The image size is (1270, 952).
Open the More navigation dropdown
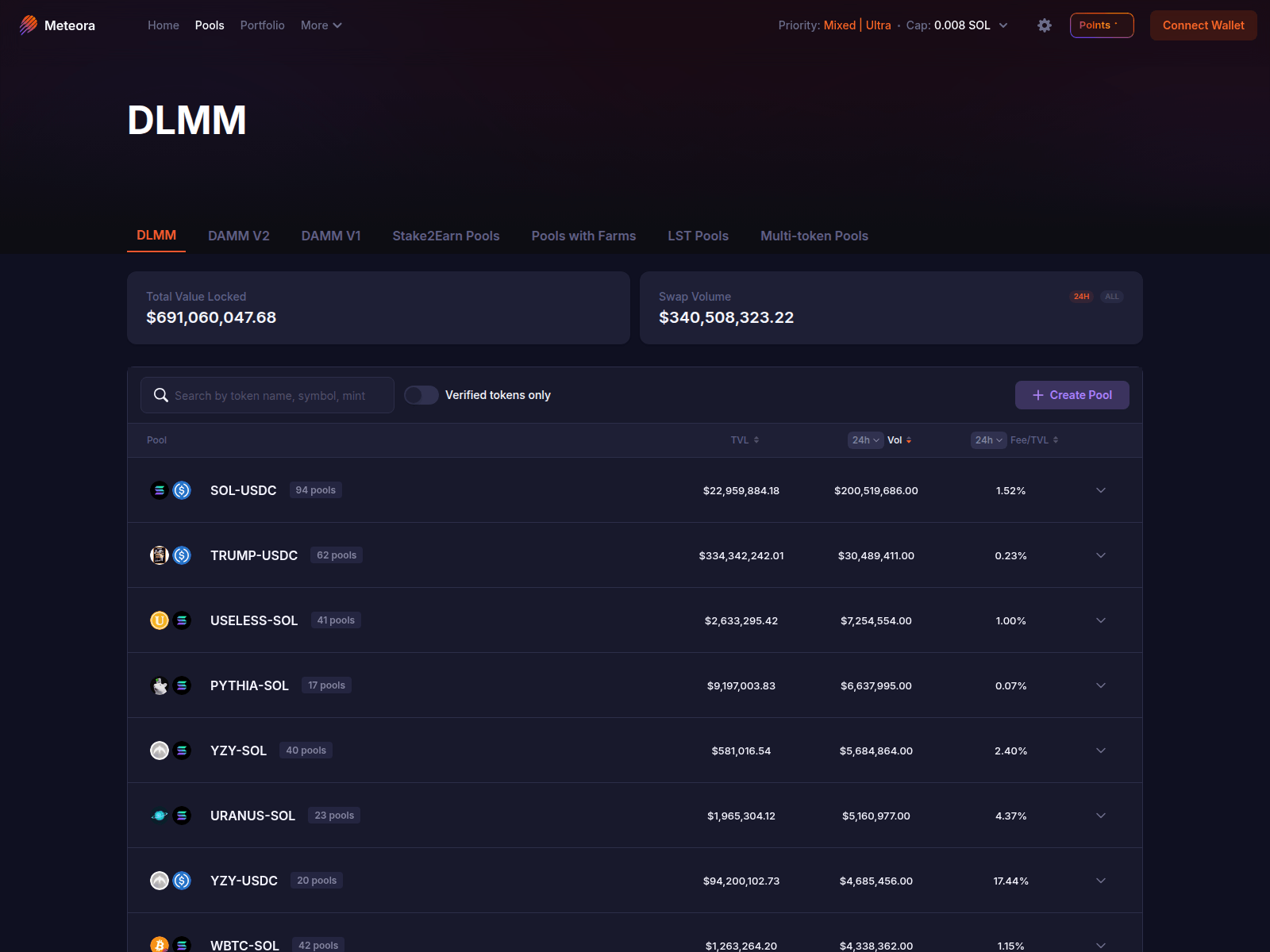[321, 25]
